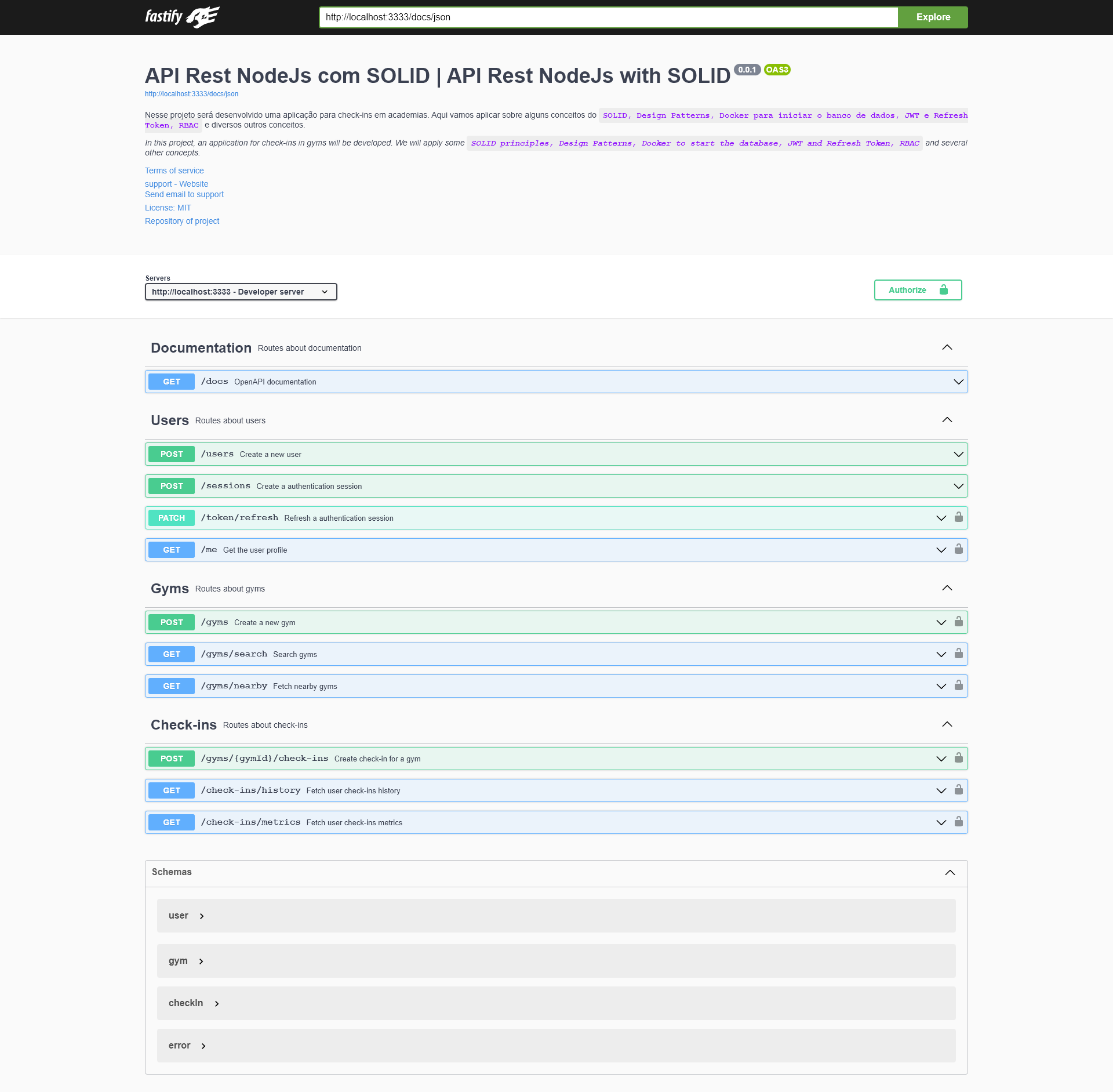Image resolution: width=1113 pixels, height=1092 pixels.
Task: Click the lock icon on /check-ins/metrics row
Action: pyautogui.click(x=959, y=822)
